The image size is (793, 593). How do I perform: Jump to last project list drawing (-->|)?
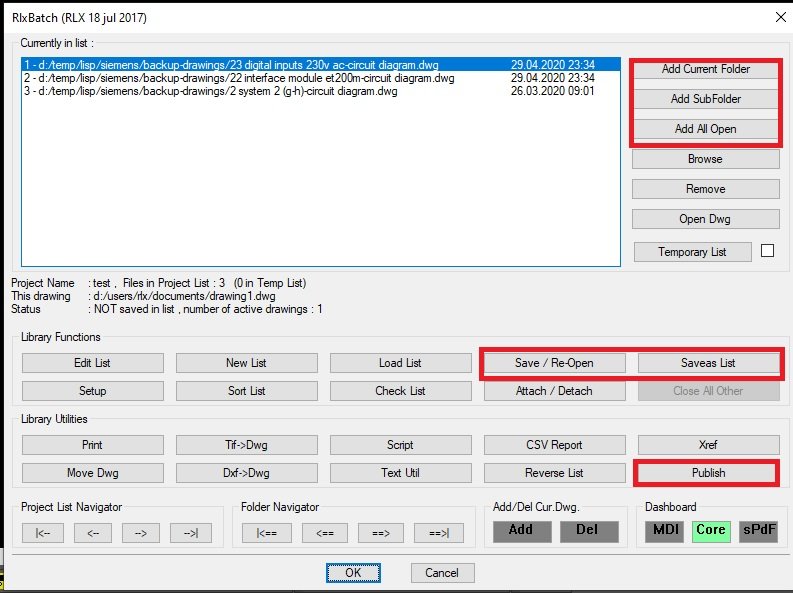click(191, 533)
